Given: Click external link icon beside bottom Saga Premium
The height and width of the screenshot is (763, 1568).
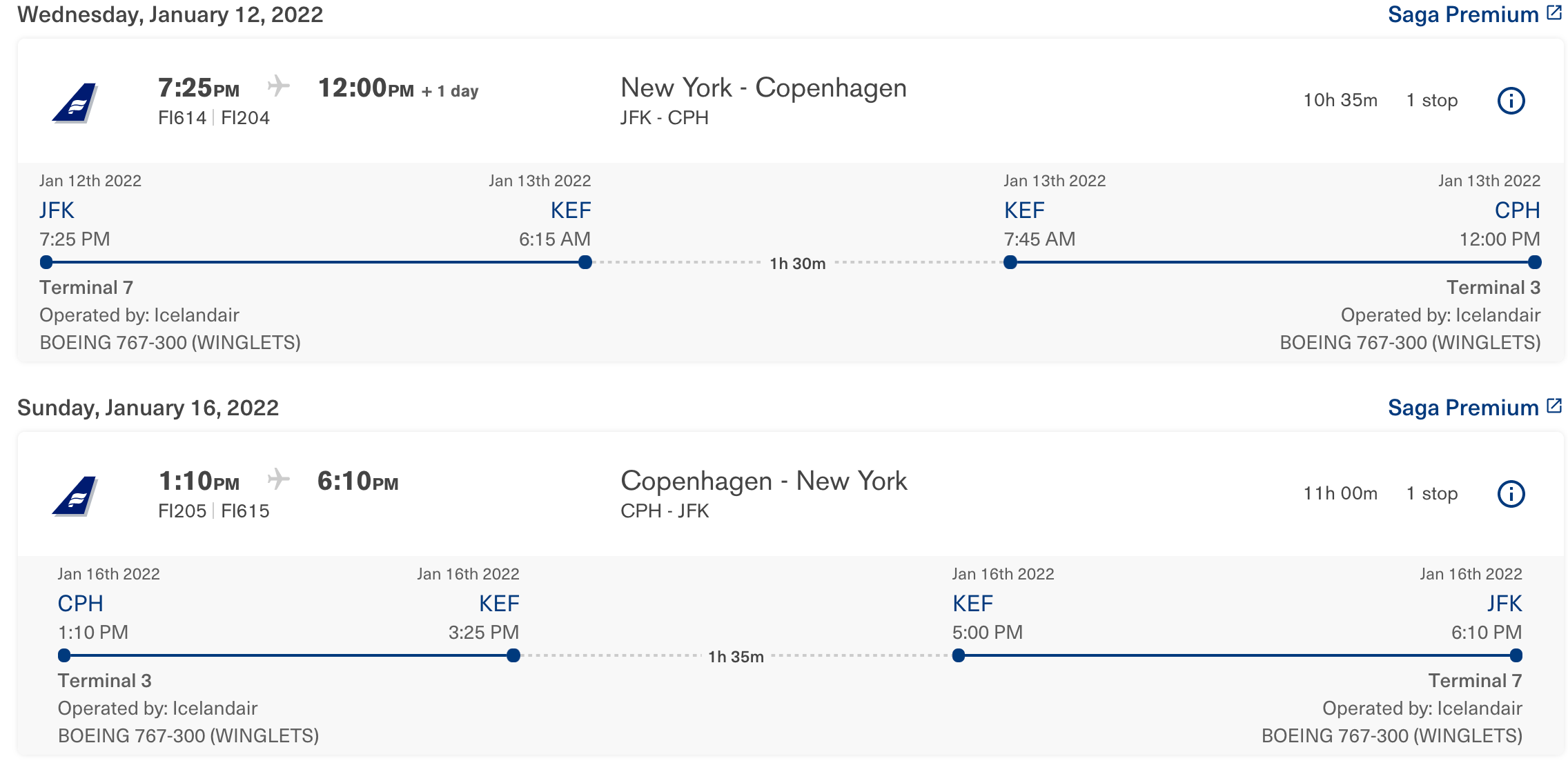Looking at the screenshot, I should (1554, 406).
